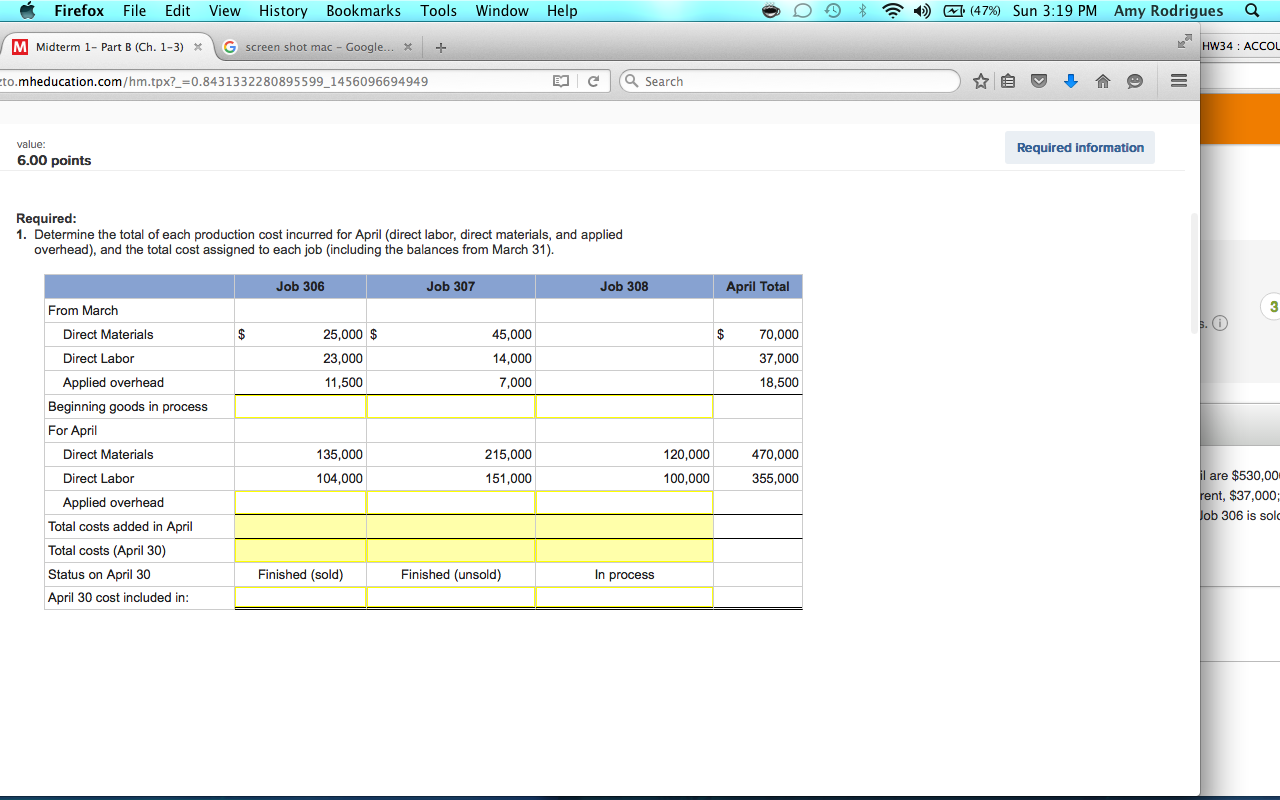Click Job 306 Applied overhead April cell
This screenshot has width=1280, height=800.
pos(301,502)
